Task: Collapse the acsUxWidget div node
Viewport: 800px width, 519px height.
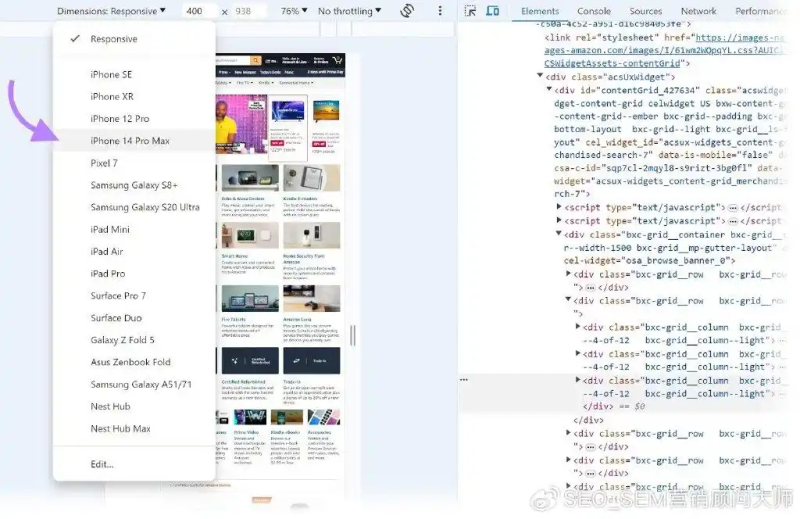Action: (x=540, y=77)
